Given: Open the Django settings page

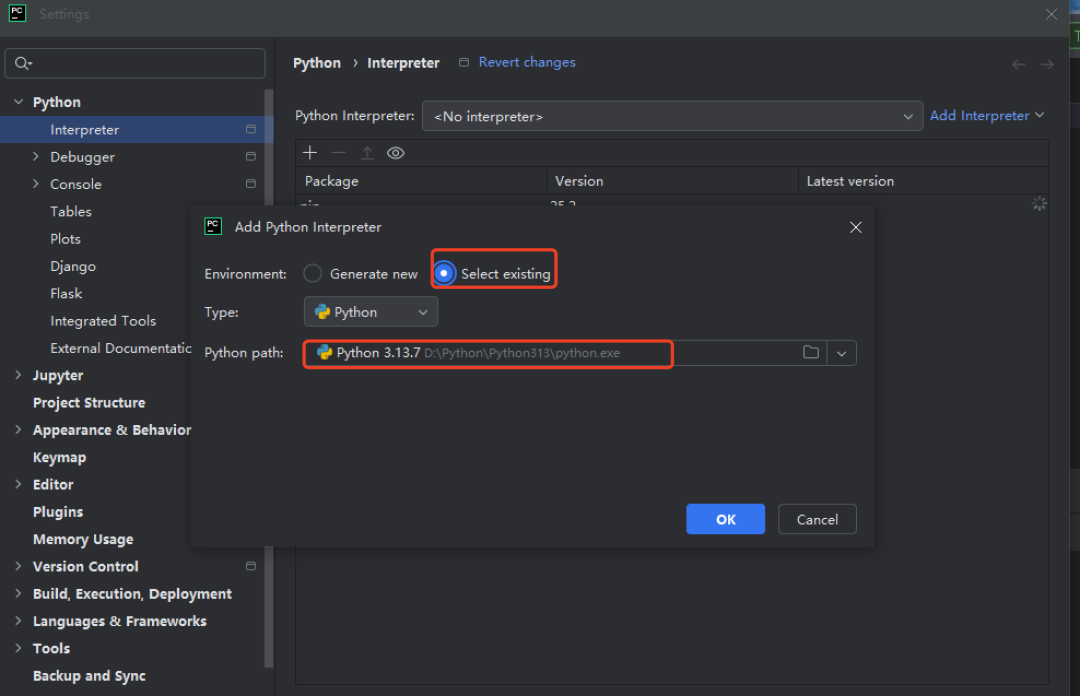Looking at the screenshot, I should [x=72, y=266].
